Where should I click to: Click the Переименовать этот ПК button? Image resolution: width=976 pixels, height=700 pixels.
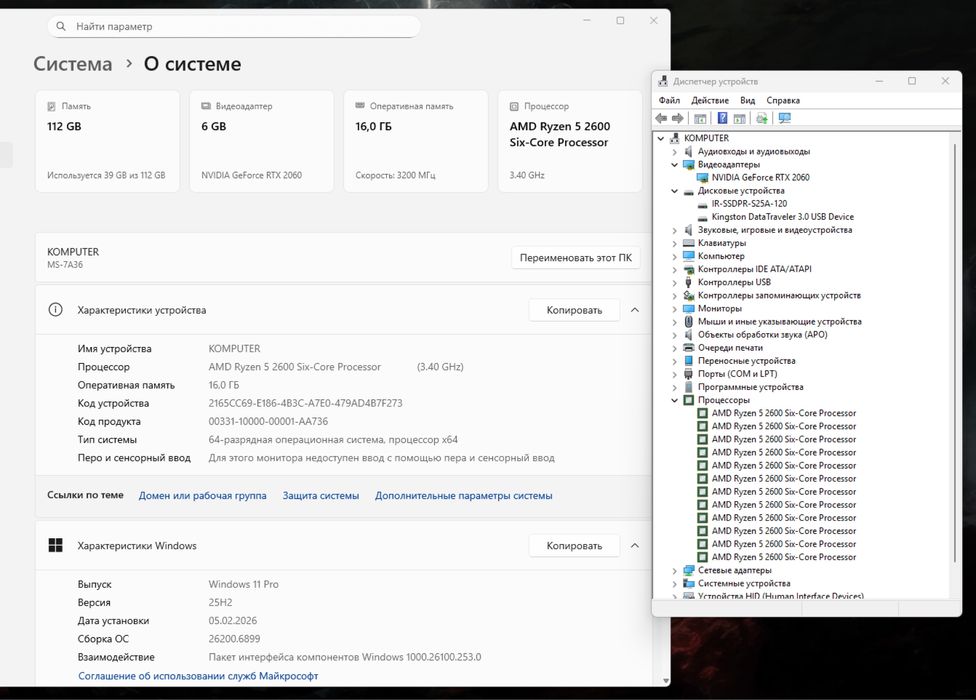tap(575, 257)
